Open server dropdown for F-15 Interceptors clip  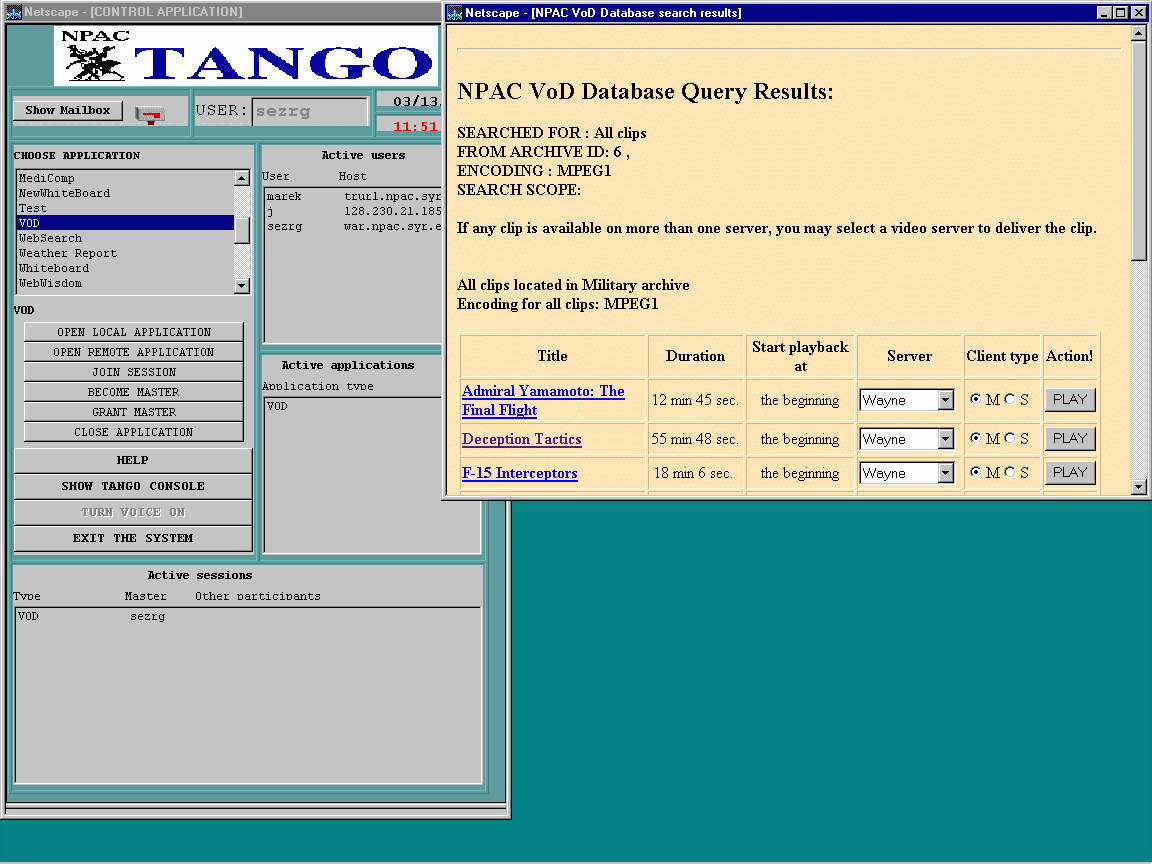(946, 473)
